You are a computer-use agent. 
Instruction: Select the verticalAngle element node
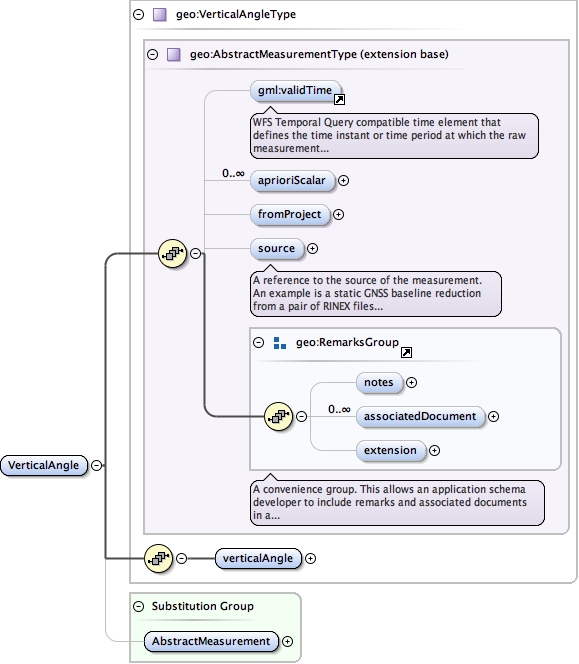pyautogui.click(x=258, y=558)
